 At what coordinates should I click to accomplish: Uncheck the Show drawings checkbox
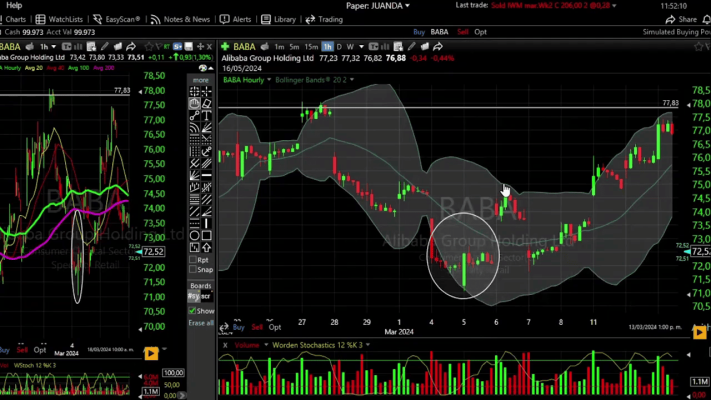(x=194, y=310)
